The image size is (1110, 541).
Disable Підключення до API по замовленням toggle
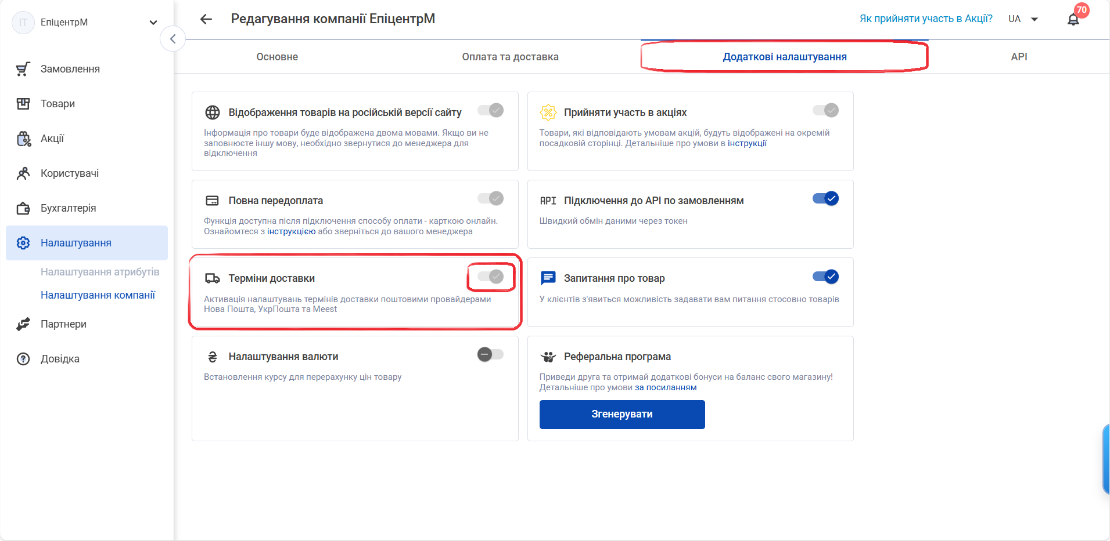(825, 198)
